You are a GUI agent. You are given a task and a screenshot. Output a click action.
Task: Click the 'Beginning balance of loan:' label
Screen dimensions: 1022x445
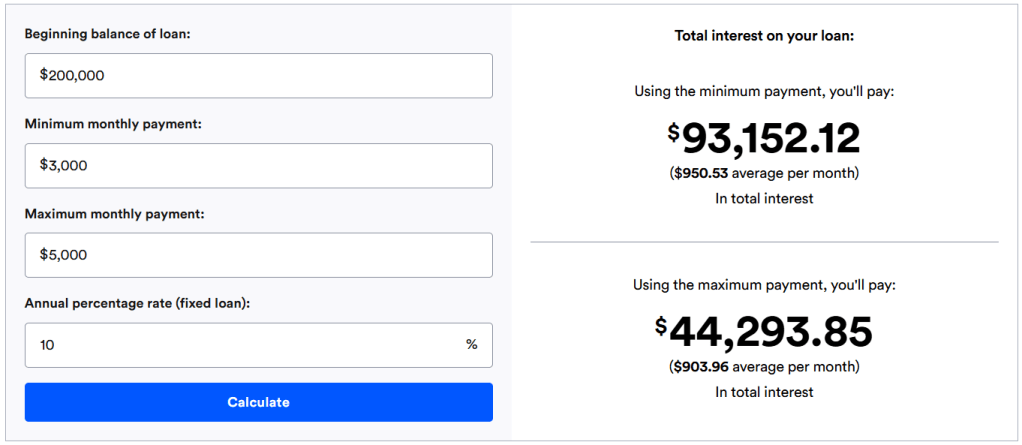click(107, 34)
